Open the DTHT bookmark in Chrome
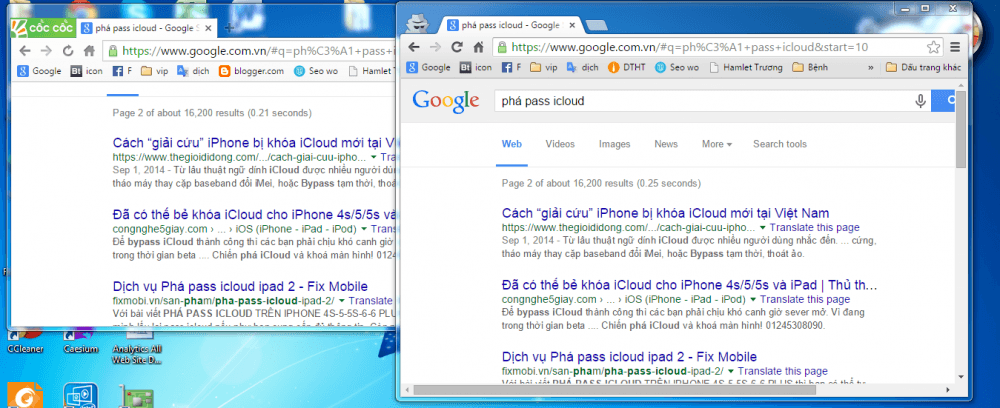 click(x=626, y=67)
